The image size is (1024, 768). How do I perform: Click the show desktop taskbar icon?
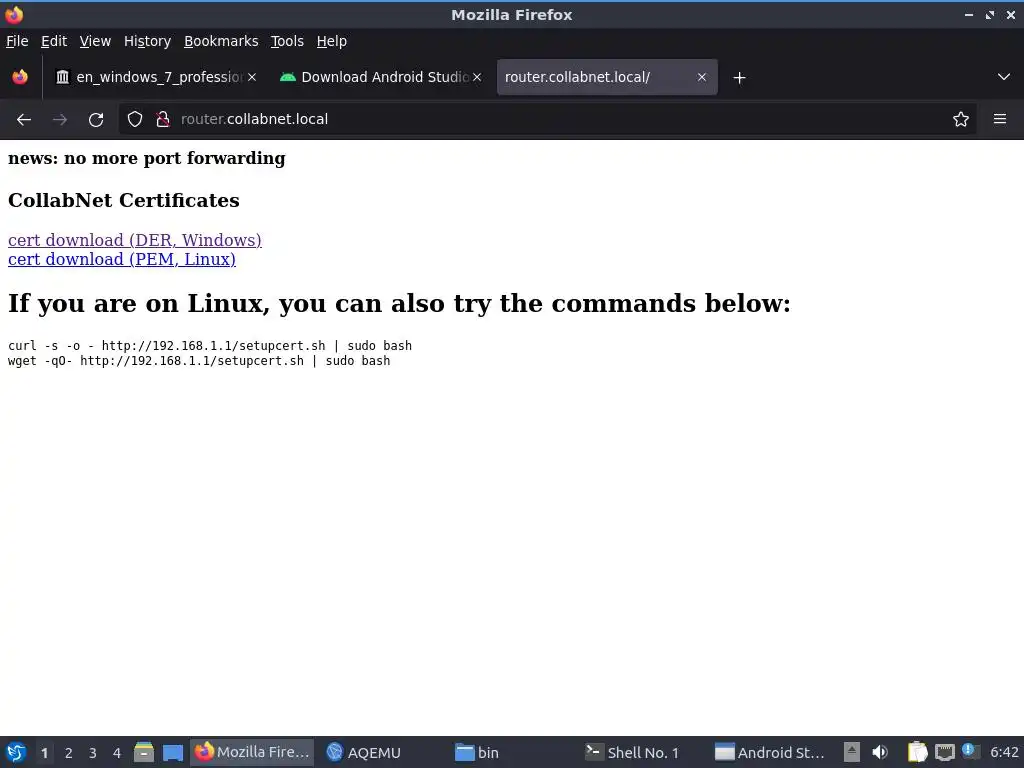pyautogui.click(x=173, y=752)
